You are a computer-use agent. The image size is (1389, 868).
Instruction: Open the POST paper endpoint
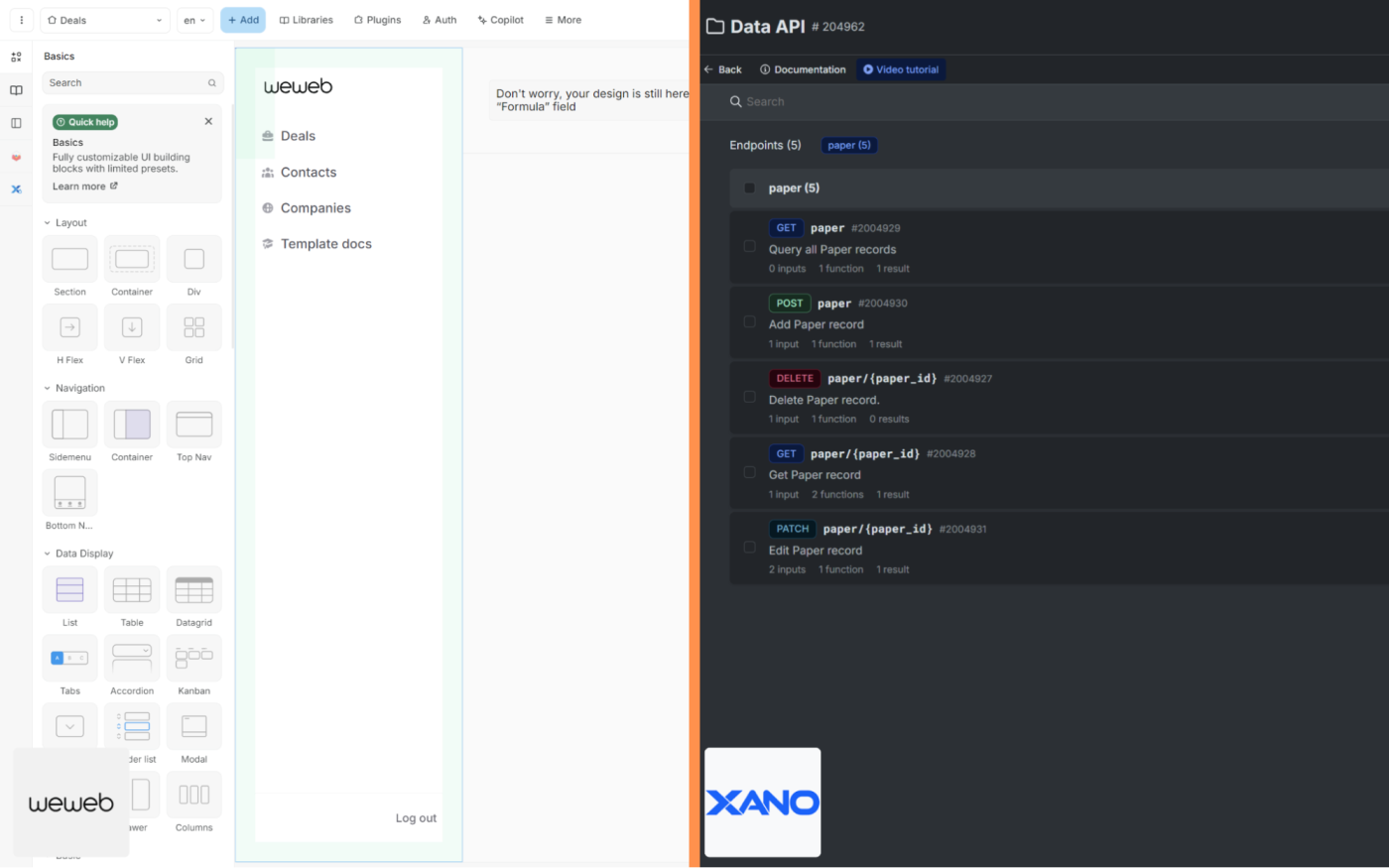tap(1059, 322)
